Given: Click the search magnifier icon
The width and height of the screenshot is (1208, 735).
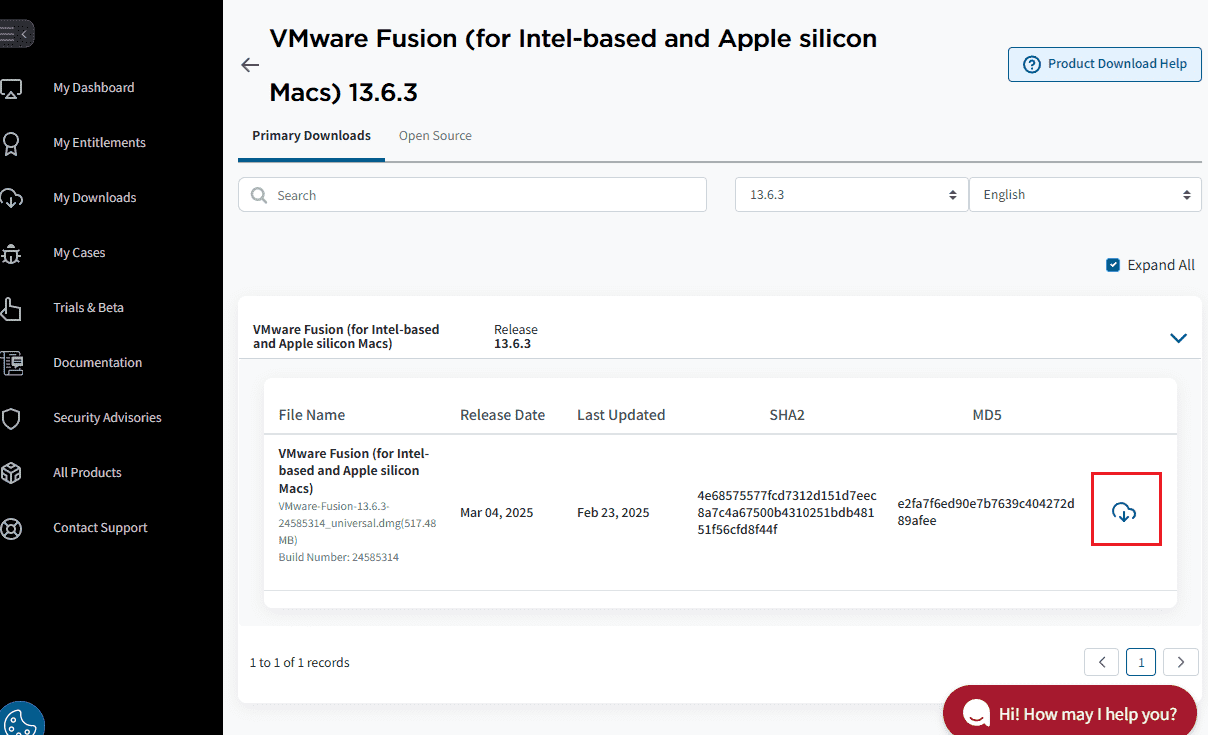Looking at the screenshot, I should click(x=259, y=195).
